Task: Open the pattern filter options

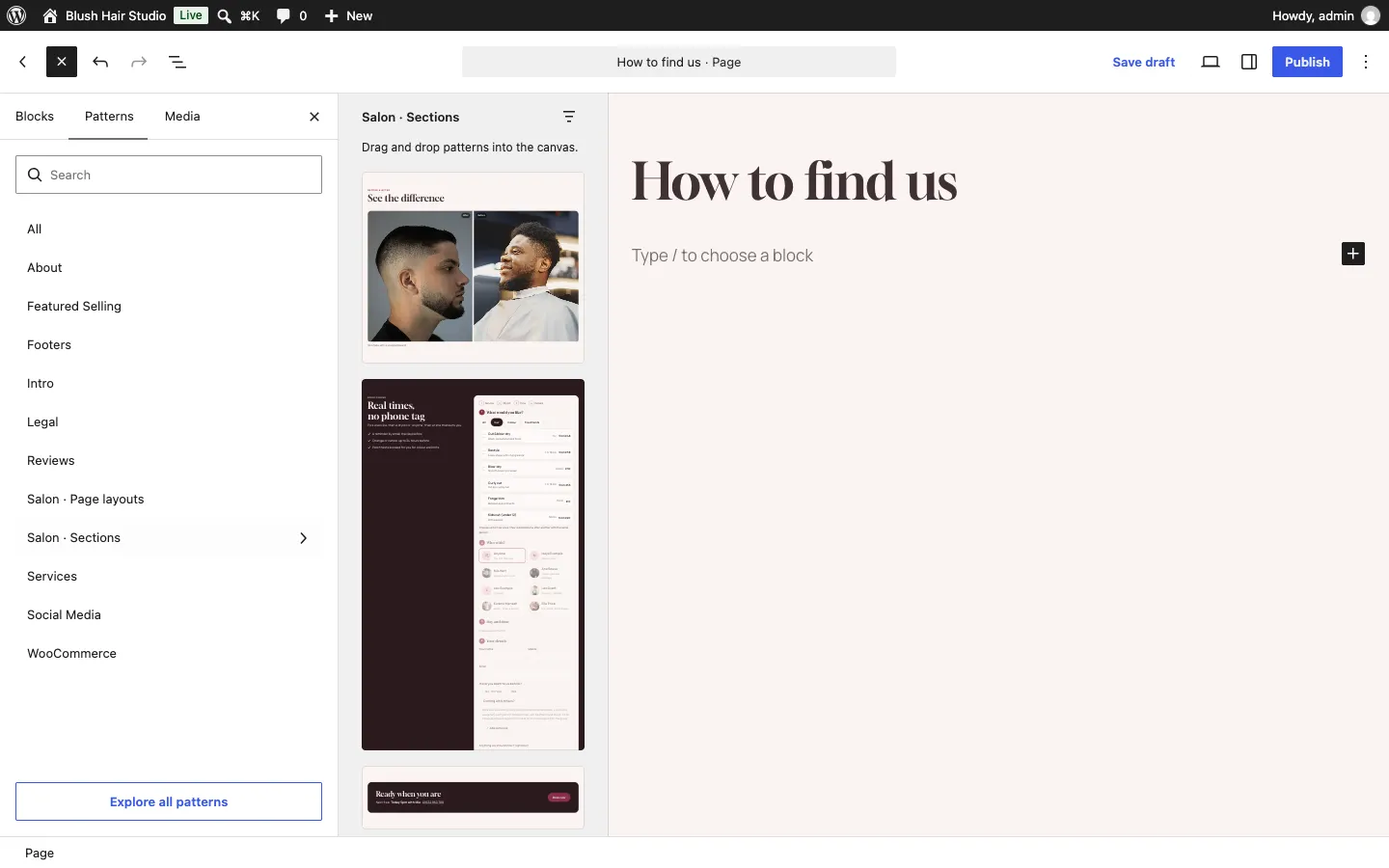Action: pos(569,117)
